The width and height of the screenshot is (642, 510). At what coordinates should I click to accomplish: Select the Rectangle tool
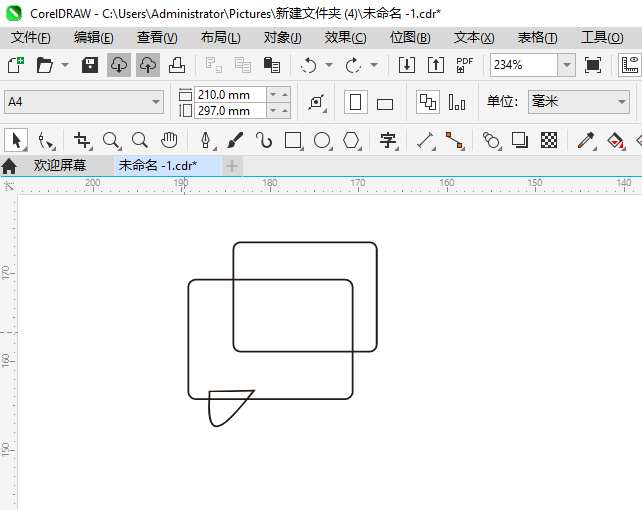click(293, 141)
